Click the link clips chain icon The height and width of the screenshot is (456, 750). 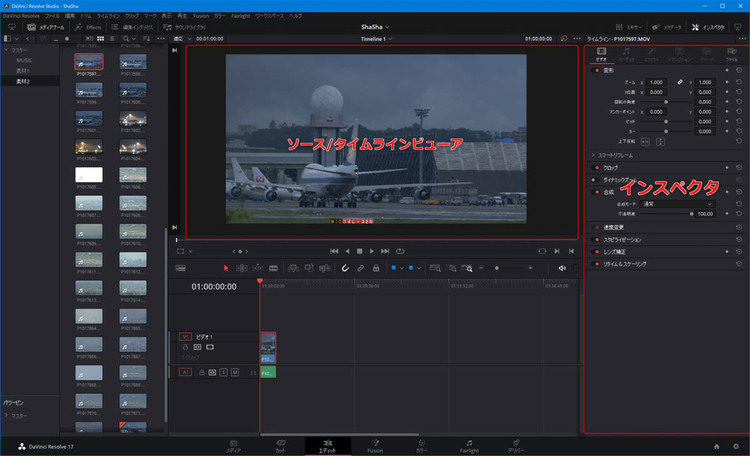(x=360, y=268)
